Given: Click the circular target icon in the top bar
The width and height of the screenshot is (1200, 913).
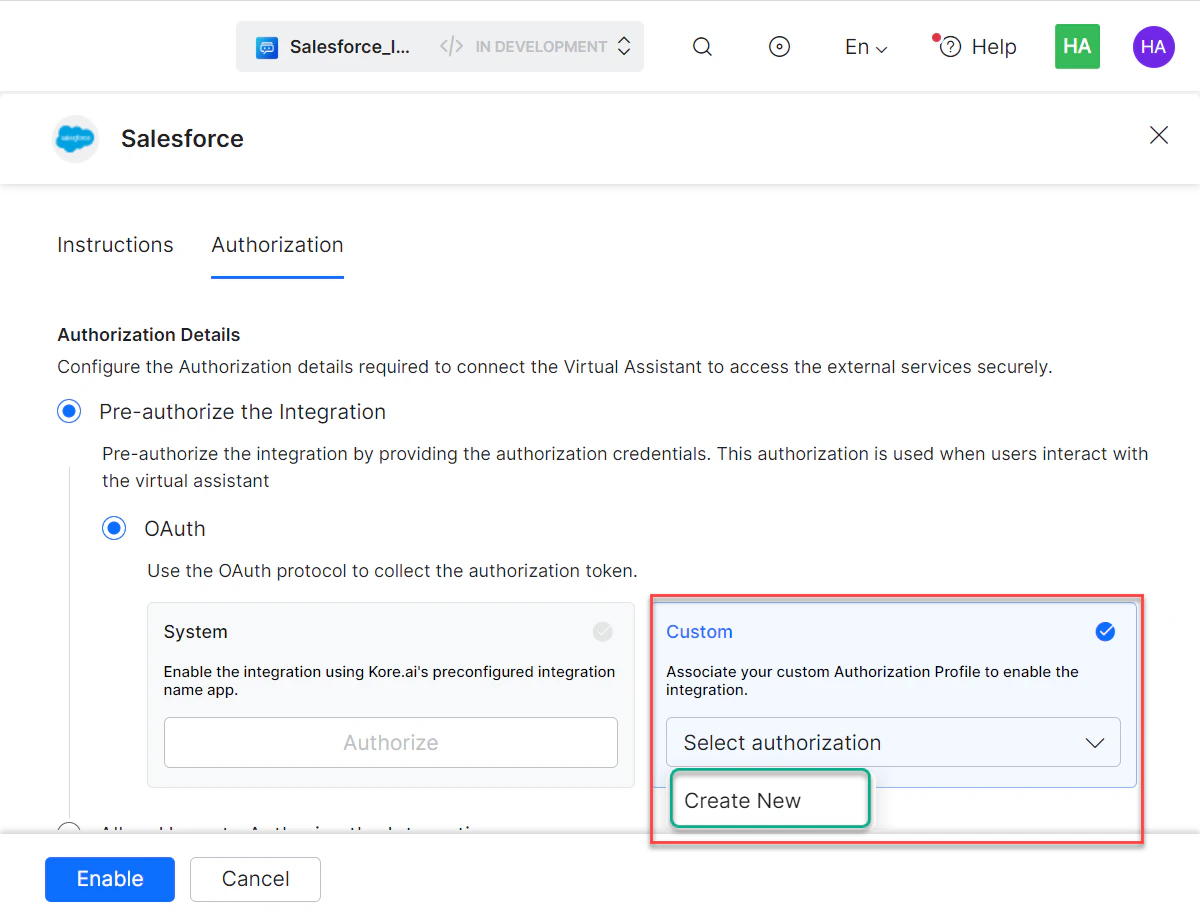Looking at the screenshot, I should pyautogui.click(x=779, y=46).
